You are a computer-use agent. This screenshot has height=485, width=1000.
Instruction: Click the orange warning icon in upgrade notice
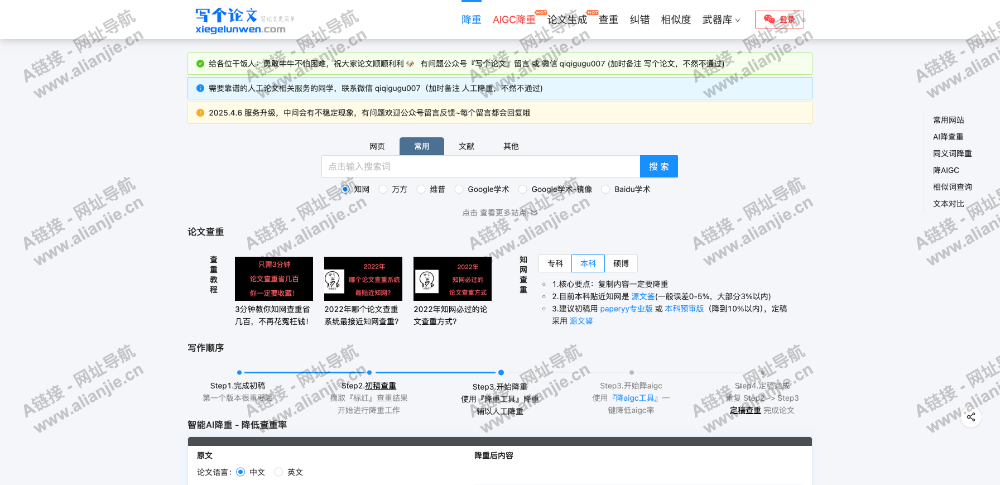pyautogui.click(x=200, y=112)
